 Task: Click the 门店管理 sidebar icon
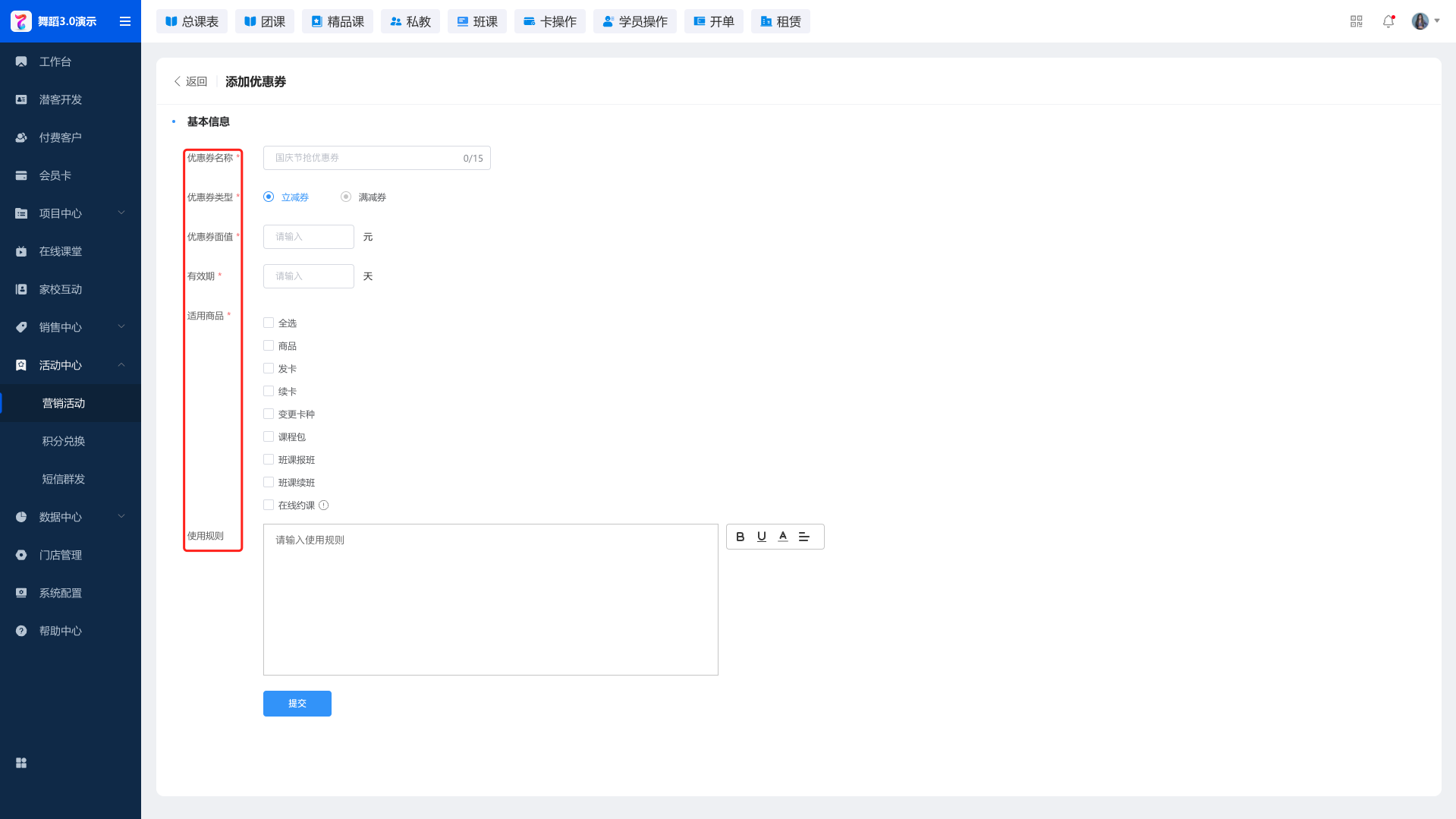21,555
